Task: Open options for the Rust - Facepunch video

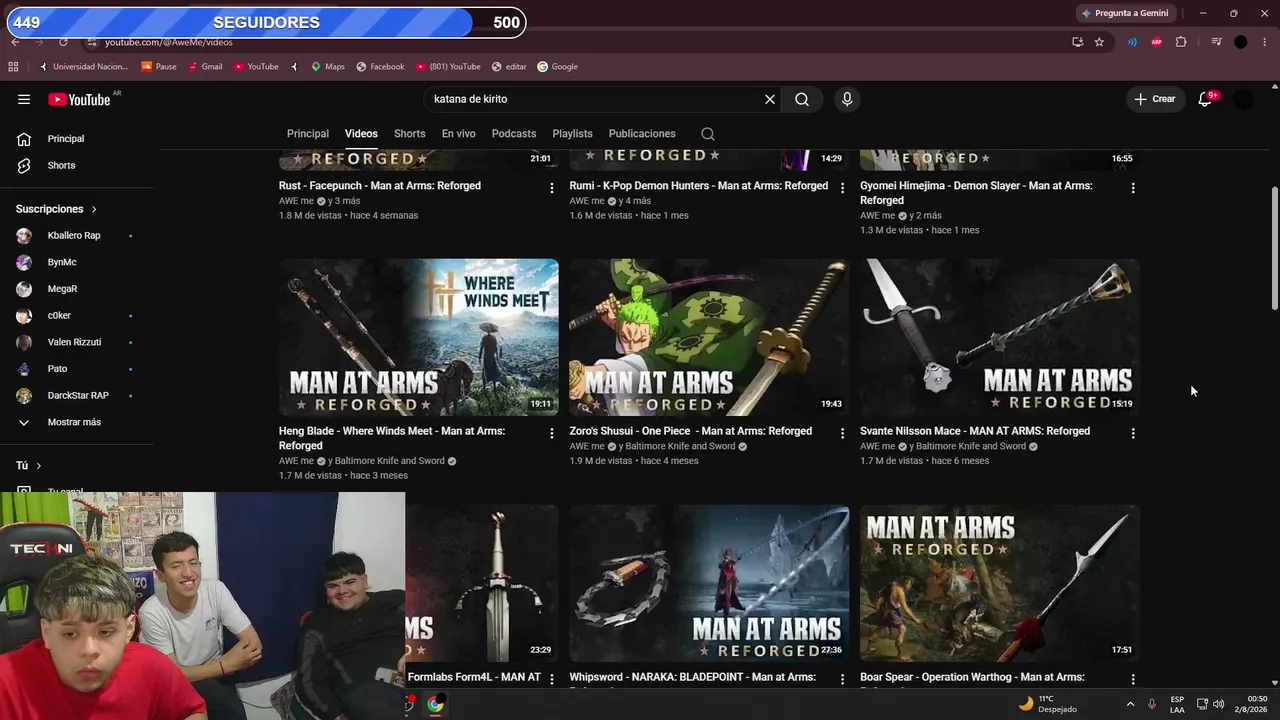Action: point(551,187)
